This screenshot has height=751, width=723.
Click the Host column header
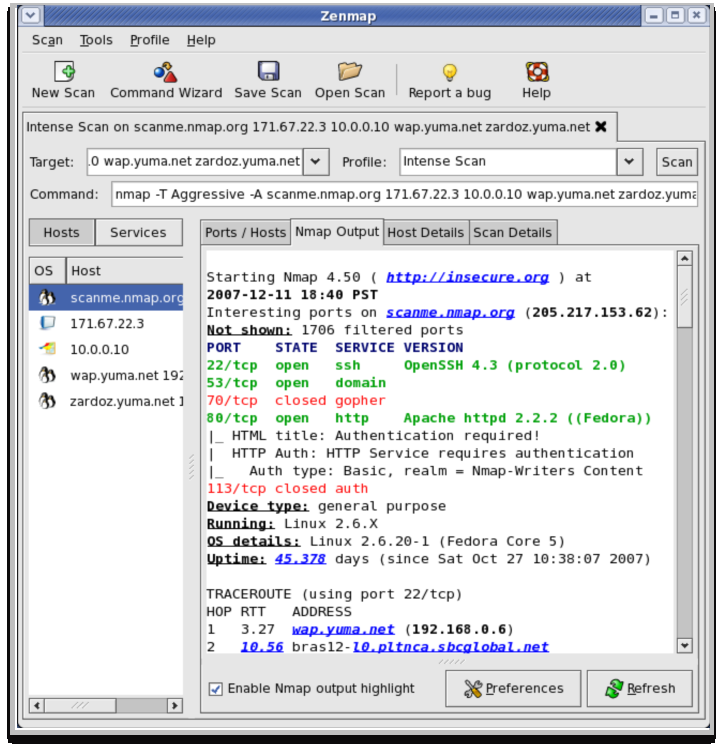tap(124, 271)
